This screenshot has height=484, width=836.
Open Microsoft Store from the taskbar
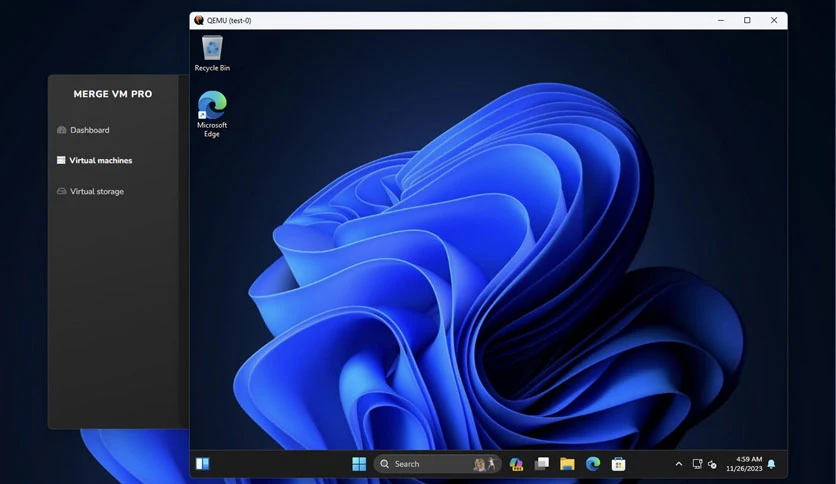pos(618,464)
